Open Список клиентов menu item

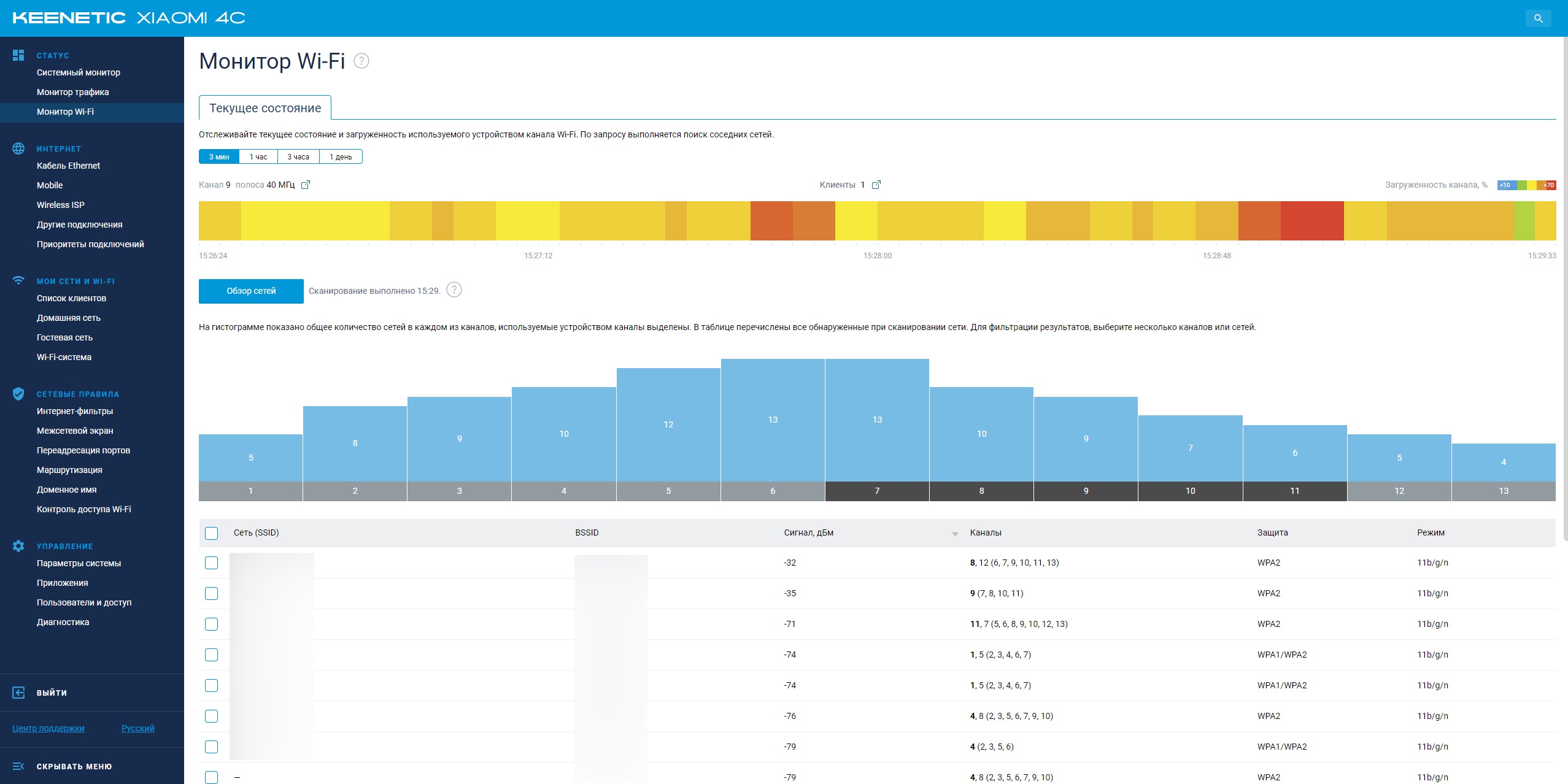pos(71,298)
